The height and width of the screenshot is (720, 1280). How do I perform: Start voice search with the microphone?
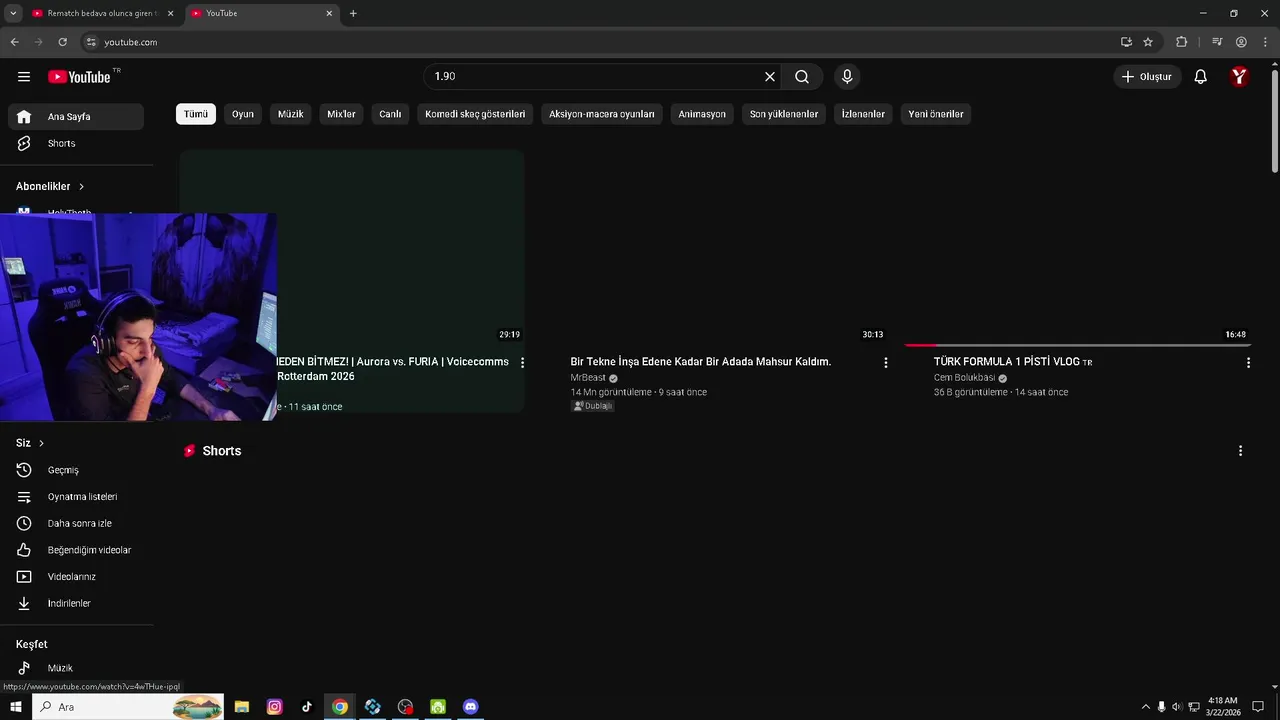pyautogui.click(x=847, y=77)
